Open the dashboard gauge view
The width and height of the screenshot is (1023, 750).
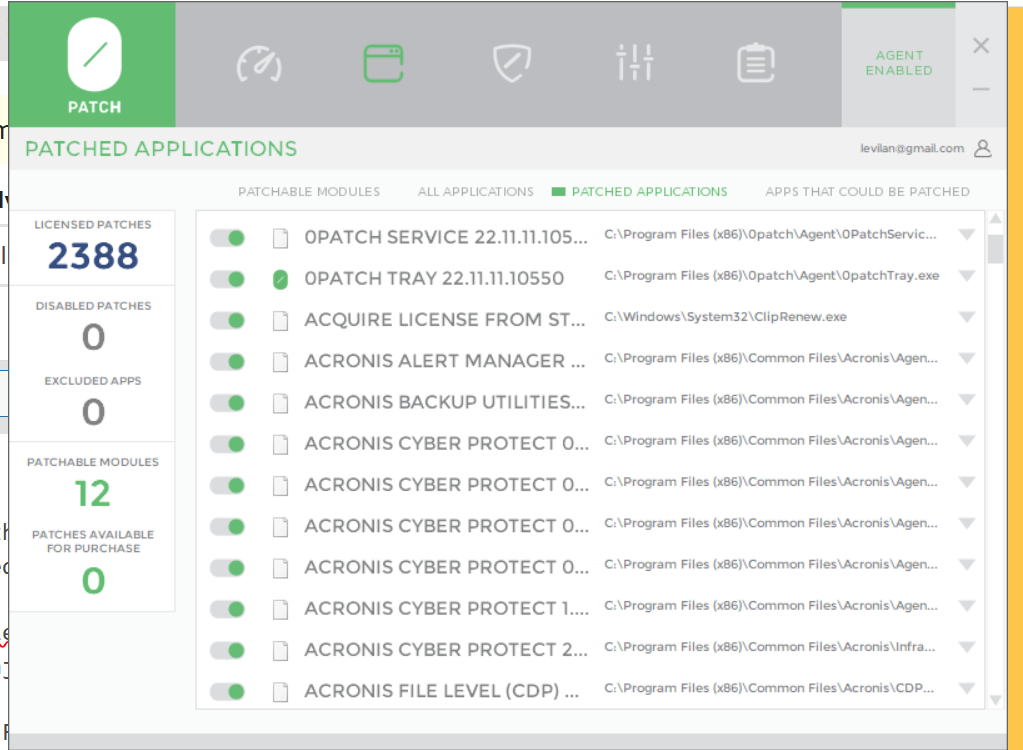point(259,64)
